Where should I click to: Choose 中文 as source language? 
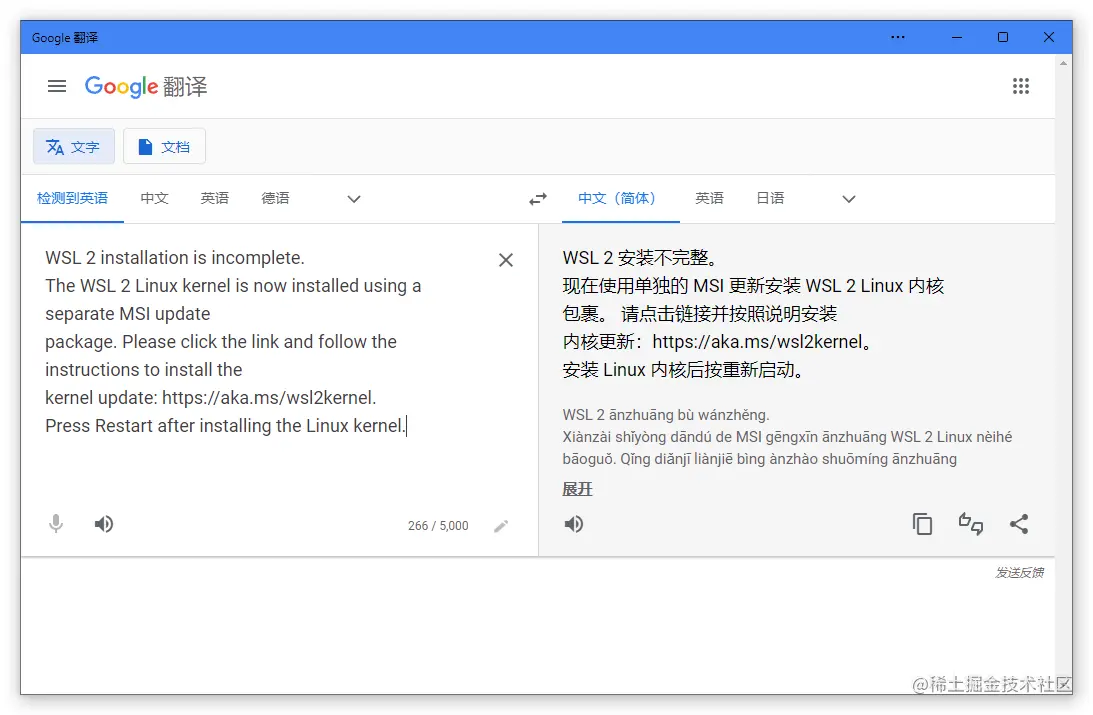coord(154,199)
